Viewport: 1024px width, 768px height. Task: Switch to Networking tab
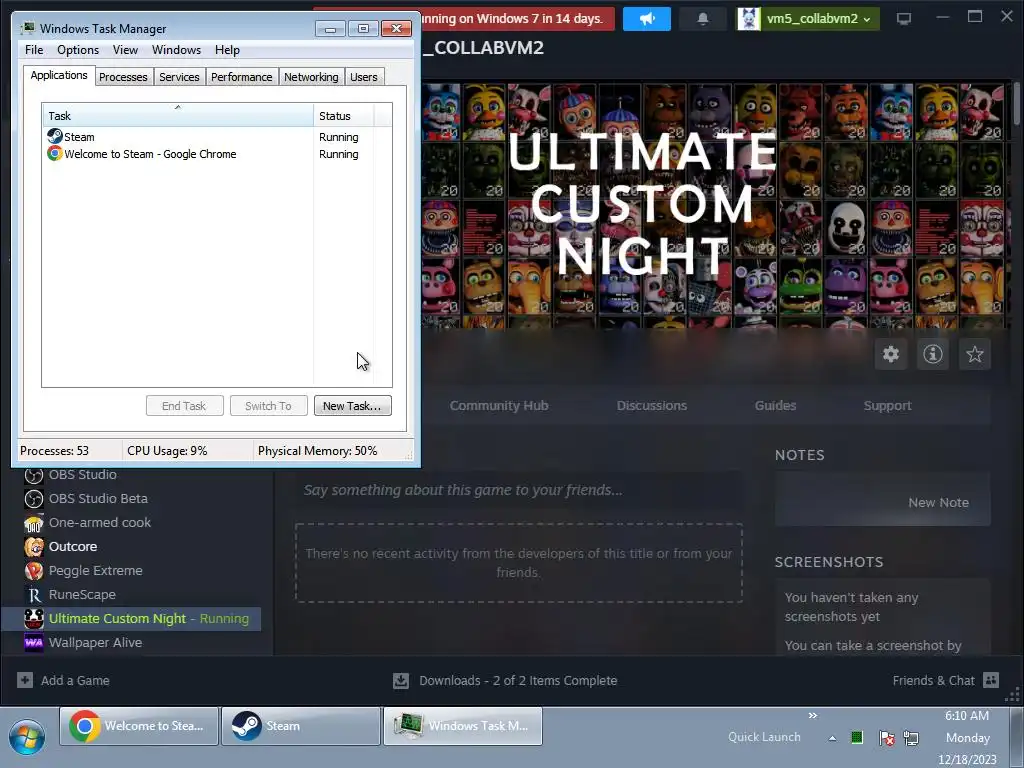pyautogui.click(x=311, y=77)
